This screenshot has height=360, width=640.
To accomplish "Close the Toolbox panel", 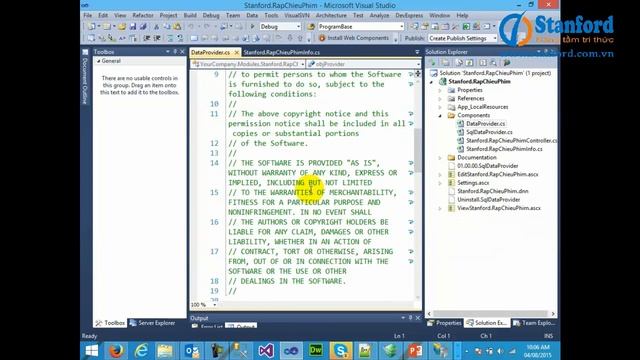I will pyautogui.click(x=182, y=52).
